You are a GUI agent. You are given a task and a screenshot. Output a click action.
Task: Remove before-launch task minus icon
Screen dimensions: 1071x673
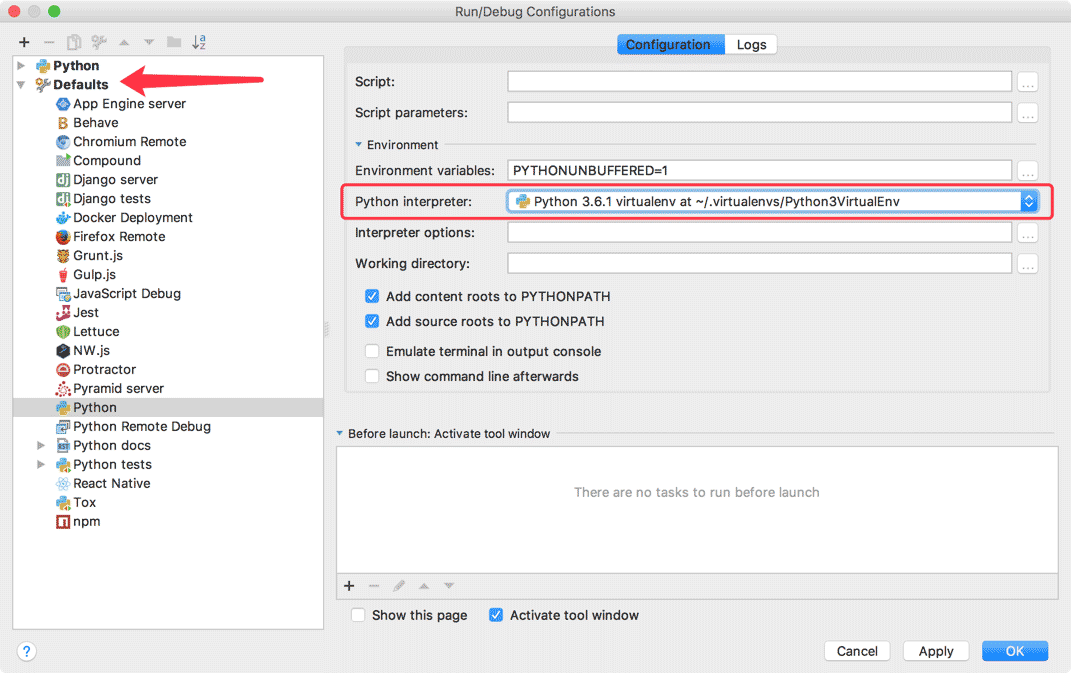(x=374, y=586)
